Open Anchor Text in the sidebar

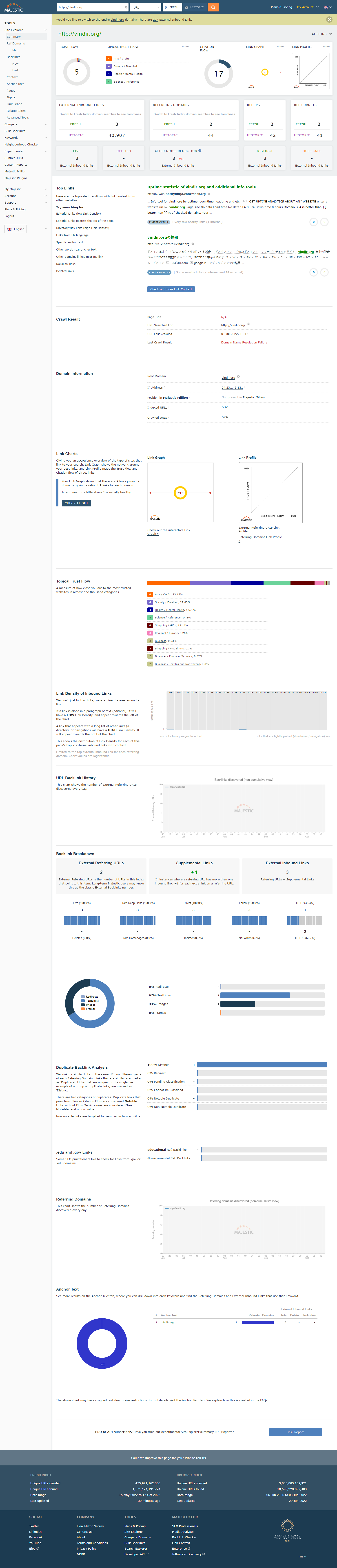(x=15, y=84)
